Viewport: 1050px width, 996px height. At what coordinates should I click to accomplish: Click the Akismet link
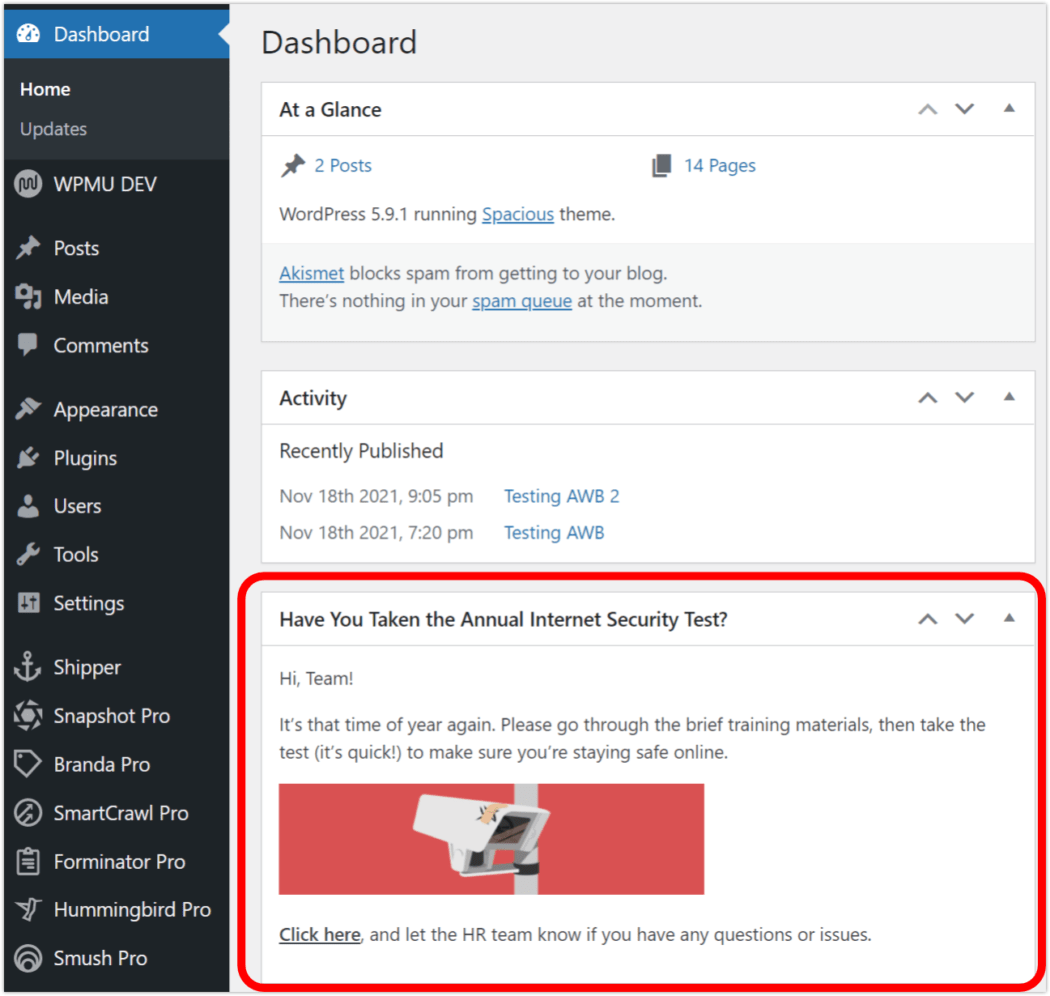click(x=311, y=273)
